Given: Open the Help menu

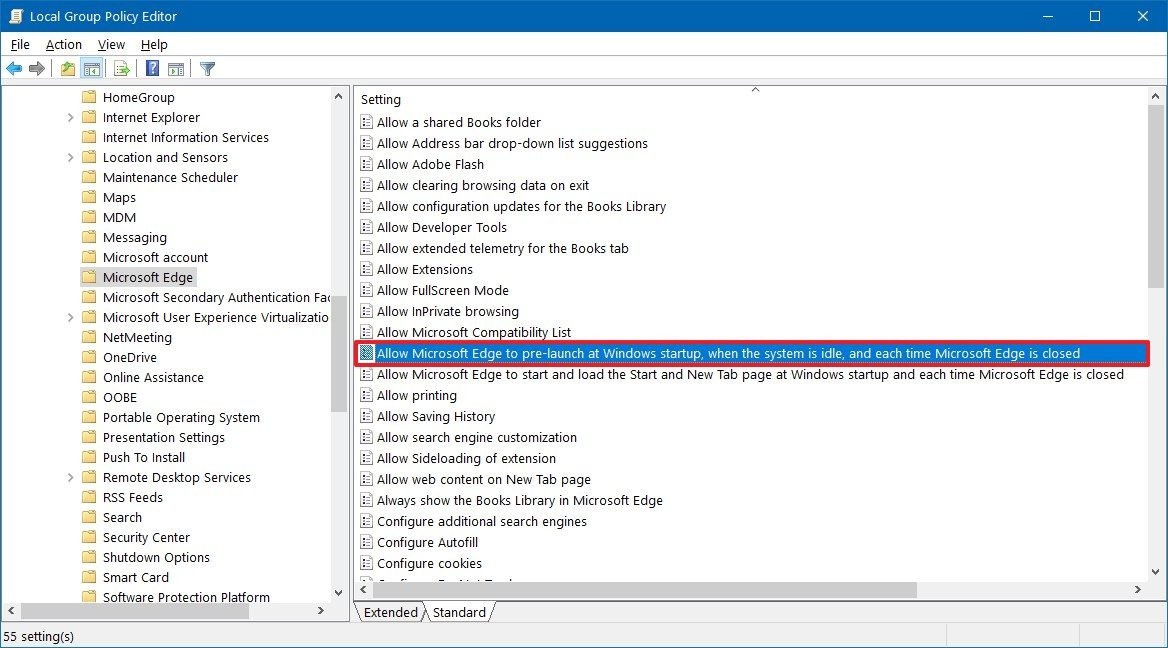Looking at the screenshot, I should (x=154, y=45).
